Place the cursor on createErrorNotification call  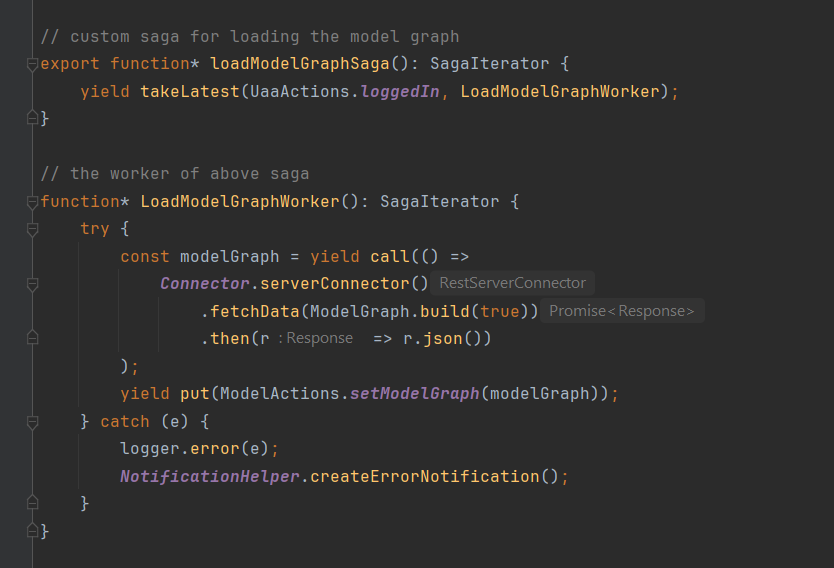425,477
